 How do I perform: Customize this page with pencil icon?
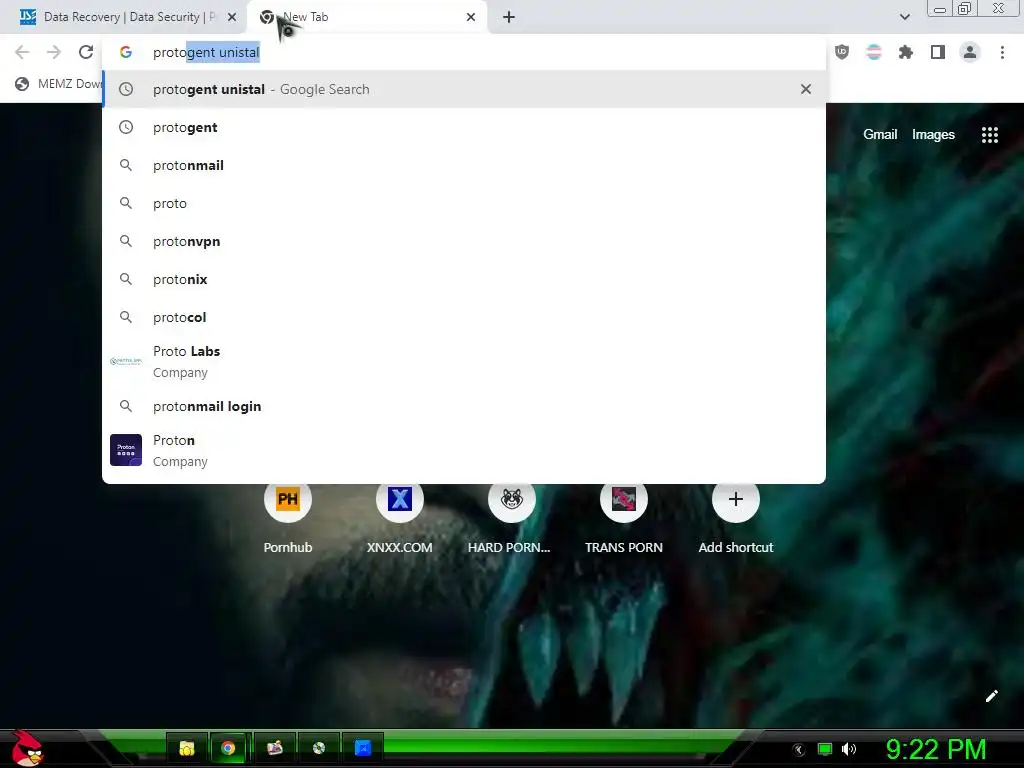991,696
